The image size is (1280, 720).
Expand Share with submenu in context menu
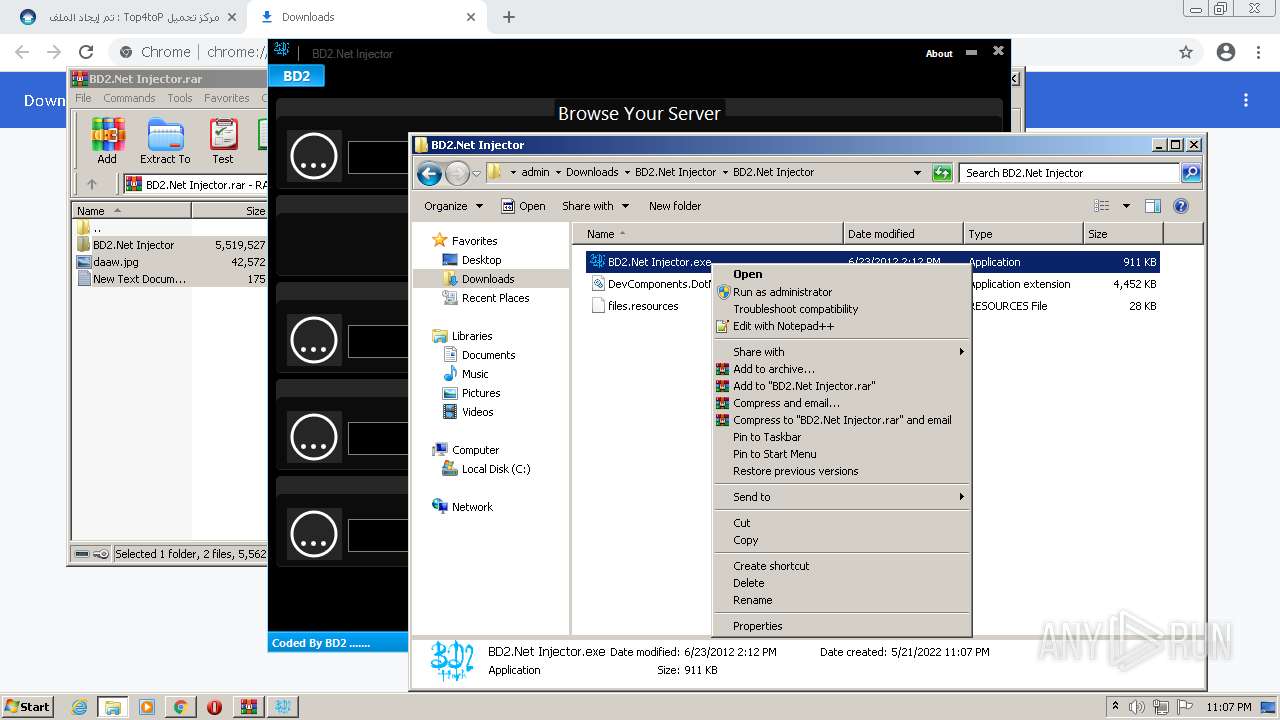click(842, 352)
